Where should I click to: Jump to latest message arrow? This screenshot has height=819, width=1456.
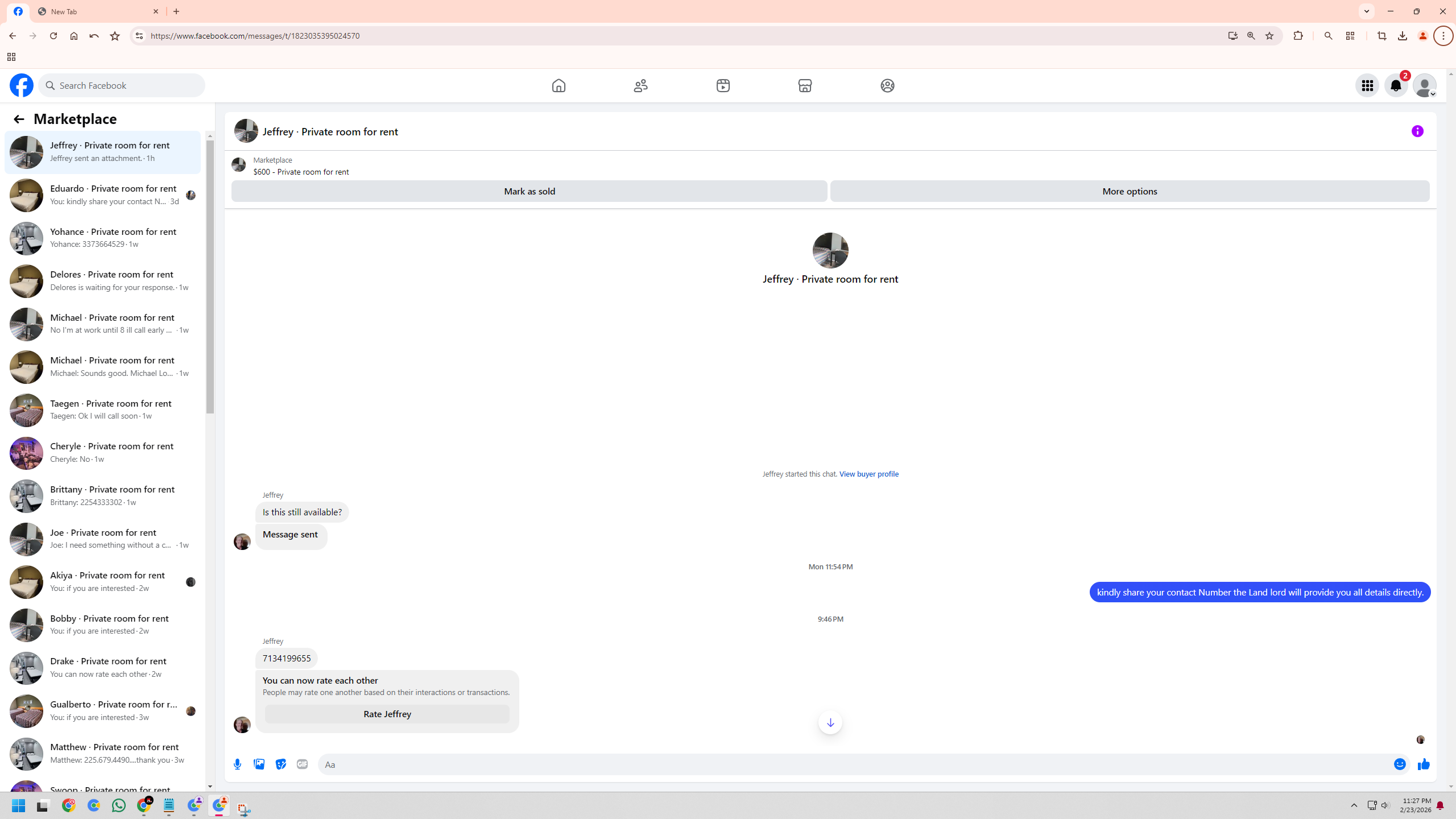point(830,722)
